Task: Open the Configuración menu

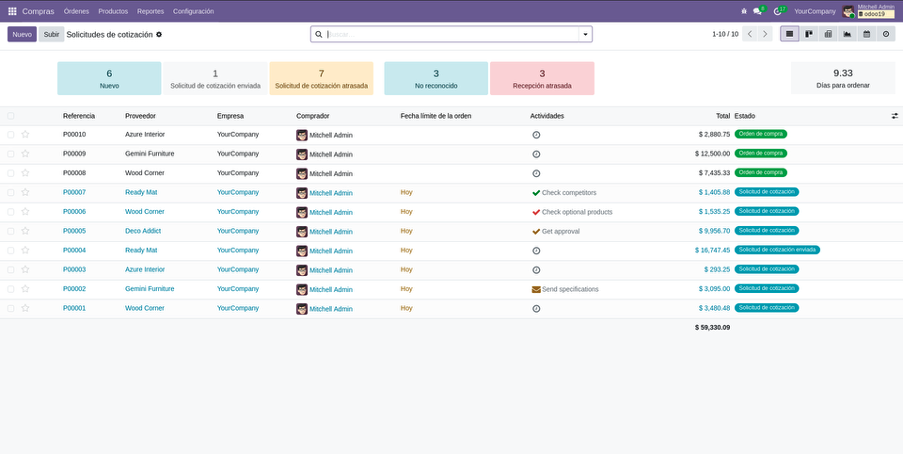Action: click(x=193, y=11)
